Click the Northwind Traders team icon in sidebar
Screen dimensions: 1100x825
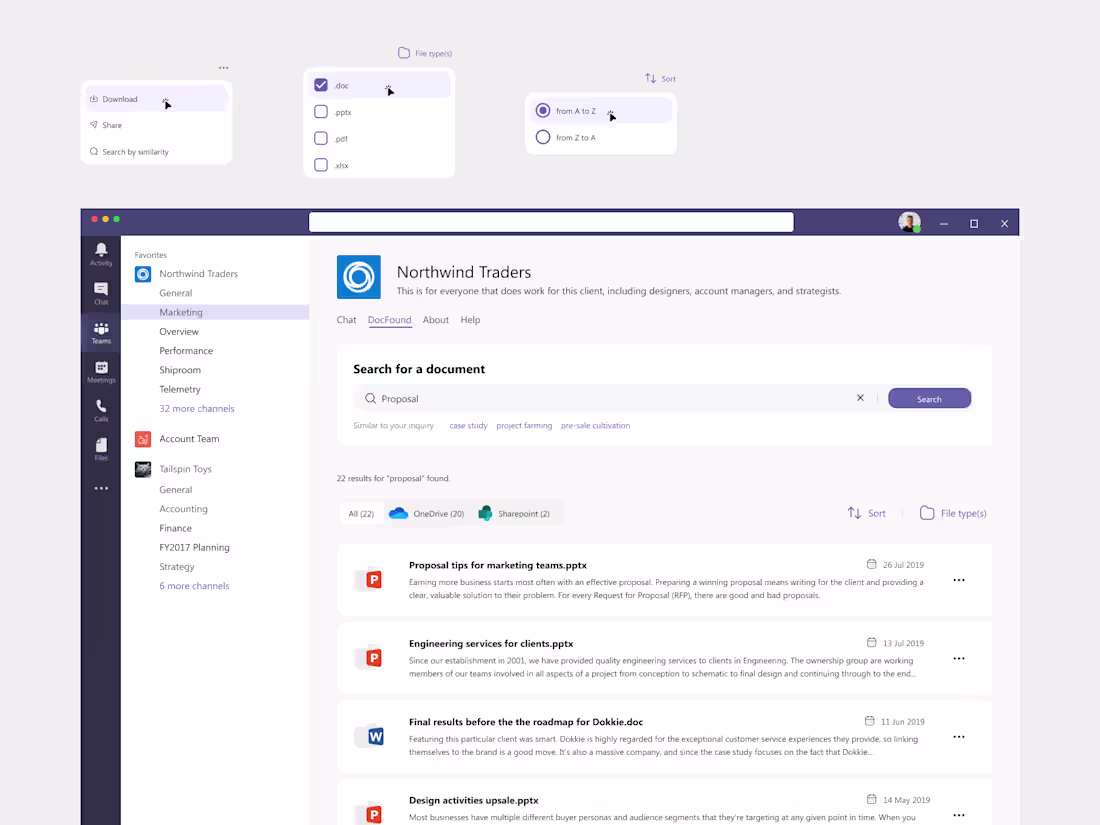[x=143, y=274]
